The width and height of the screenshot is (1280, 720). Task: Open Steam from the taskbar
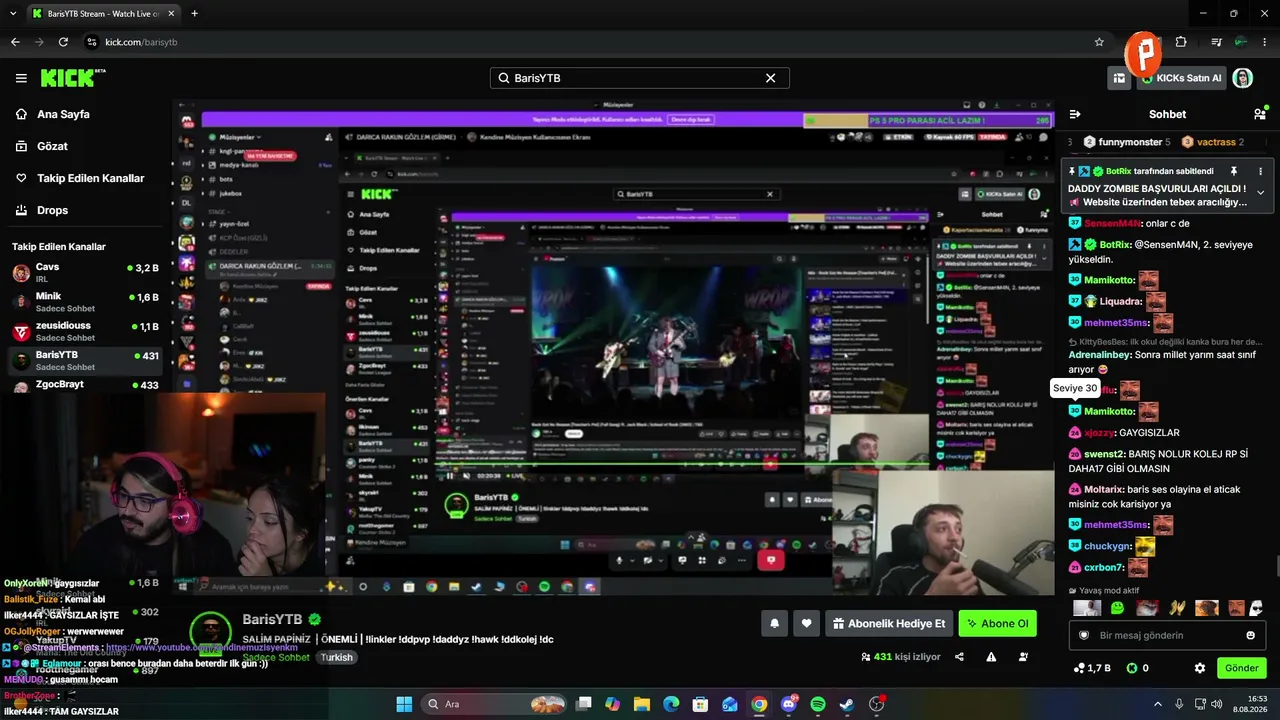click(848, 704)
